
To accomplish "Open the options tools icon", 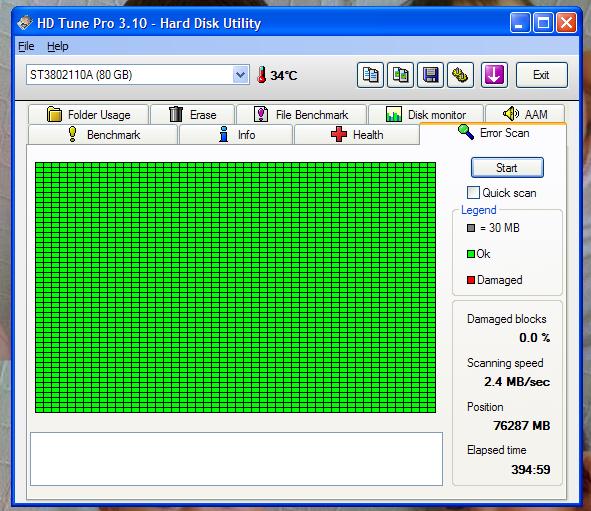I will pyautogui.click(x=460, y=75).
